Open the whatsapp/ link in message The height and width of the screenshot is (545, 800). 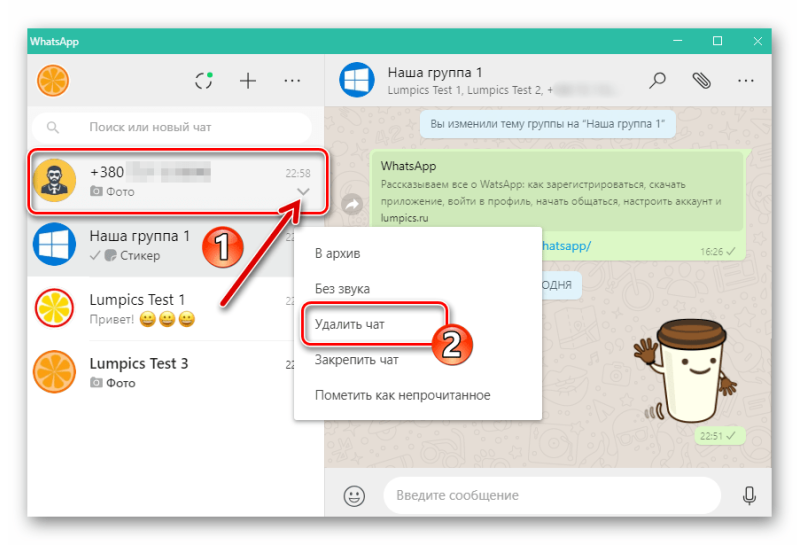point(566,246)
